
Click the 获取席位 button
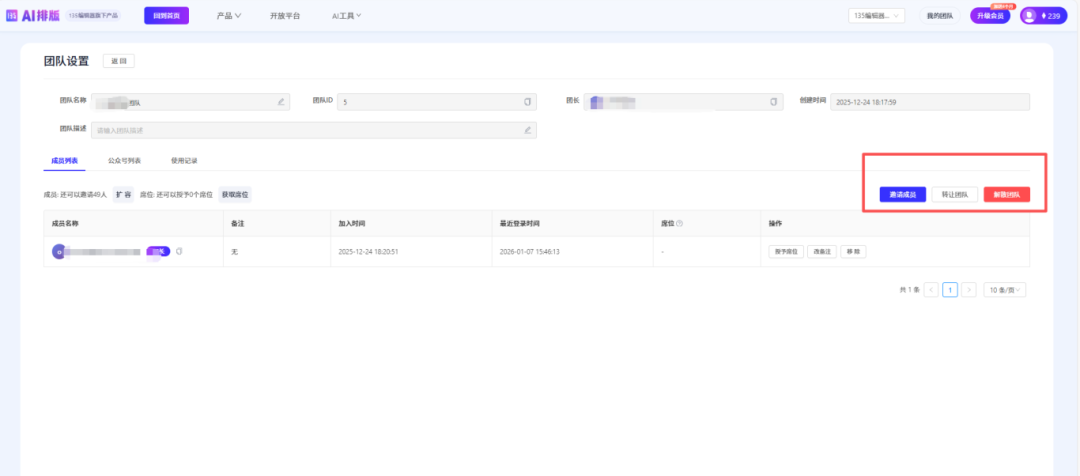tap(235, 194)
